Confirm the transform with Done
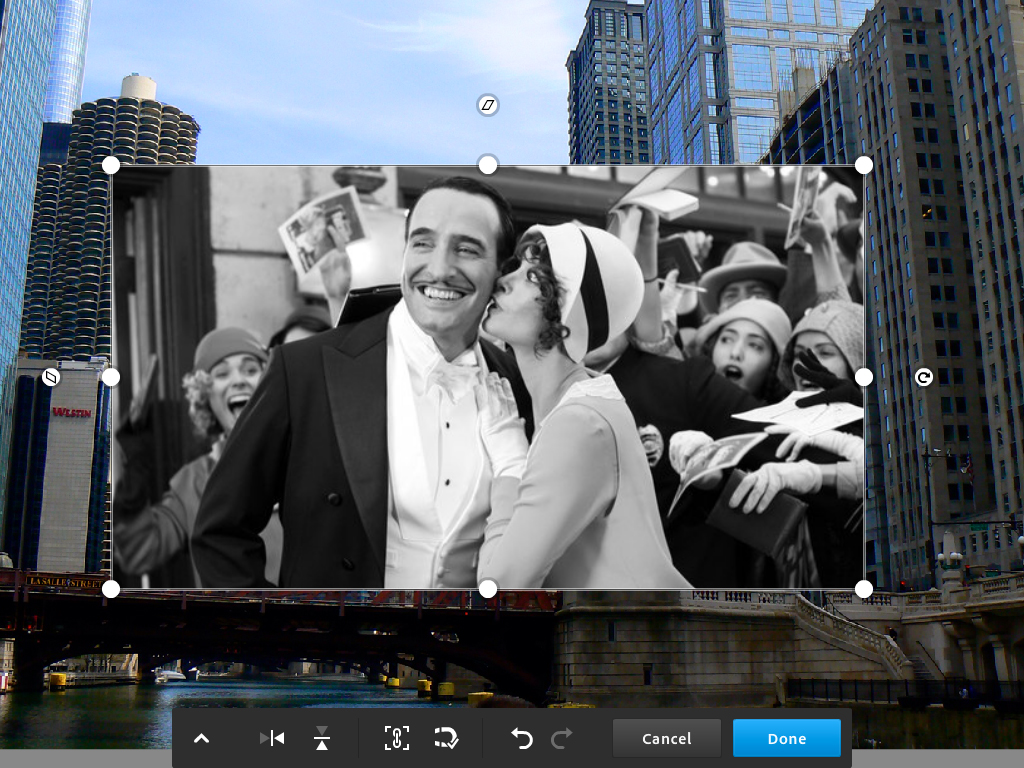 pyautogui.click(x=786, y=738)
